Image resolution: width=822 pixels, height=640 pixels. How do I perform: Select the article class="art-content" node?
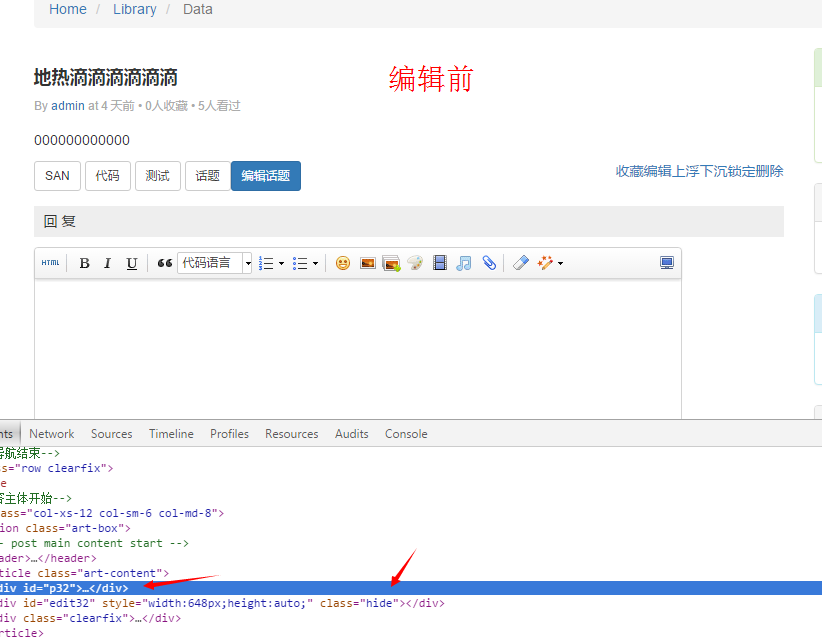(84, 573)
